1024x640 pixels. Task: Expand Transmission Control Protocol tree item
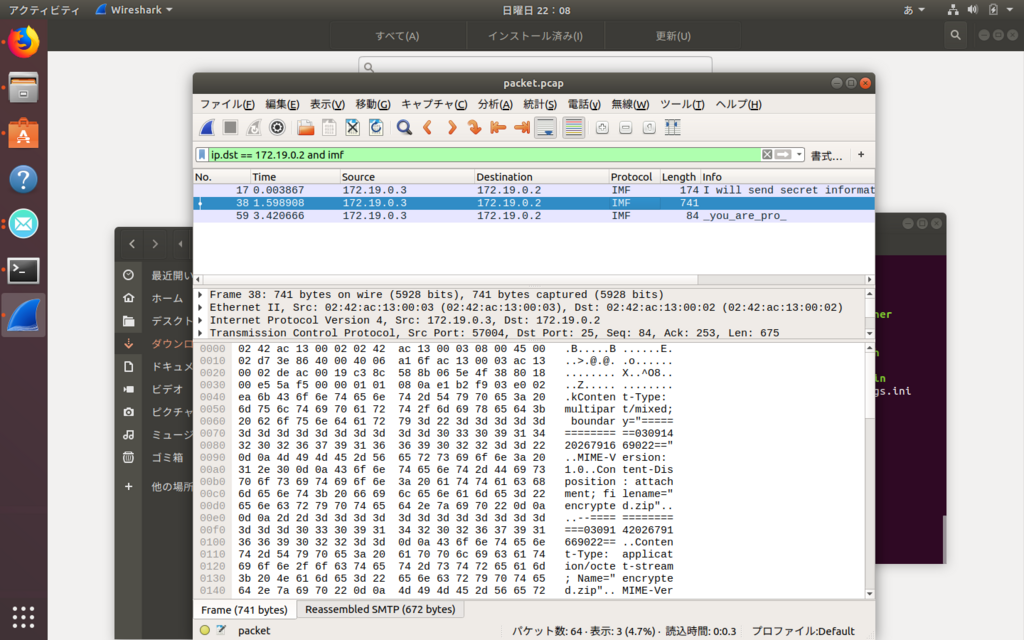pos(200,333)
